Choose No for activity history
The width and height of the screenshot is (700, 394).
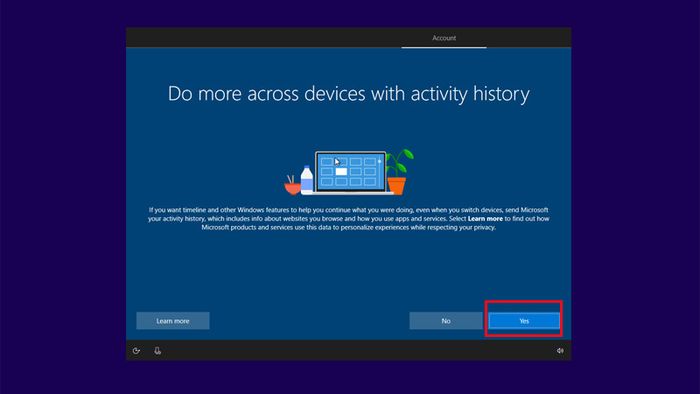446,321
